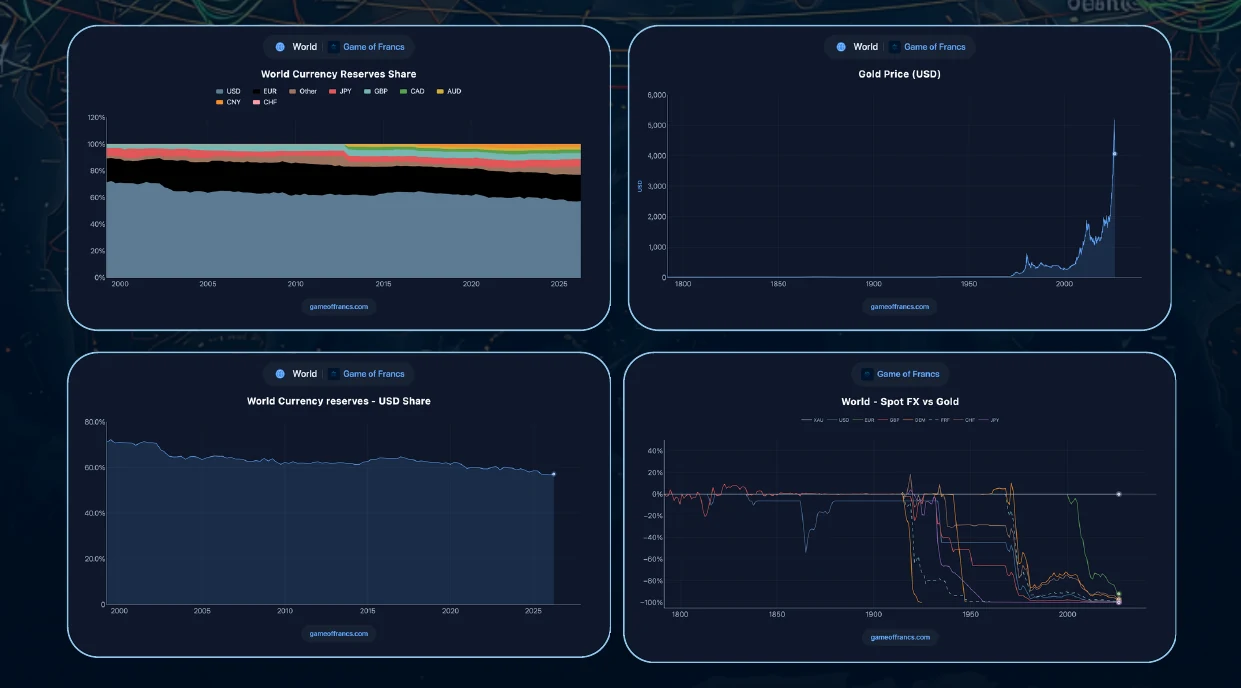Click the -100% axis label on Spot FX chart
This screenshot has width=1241, height=688.
[653, 603]
